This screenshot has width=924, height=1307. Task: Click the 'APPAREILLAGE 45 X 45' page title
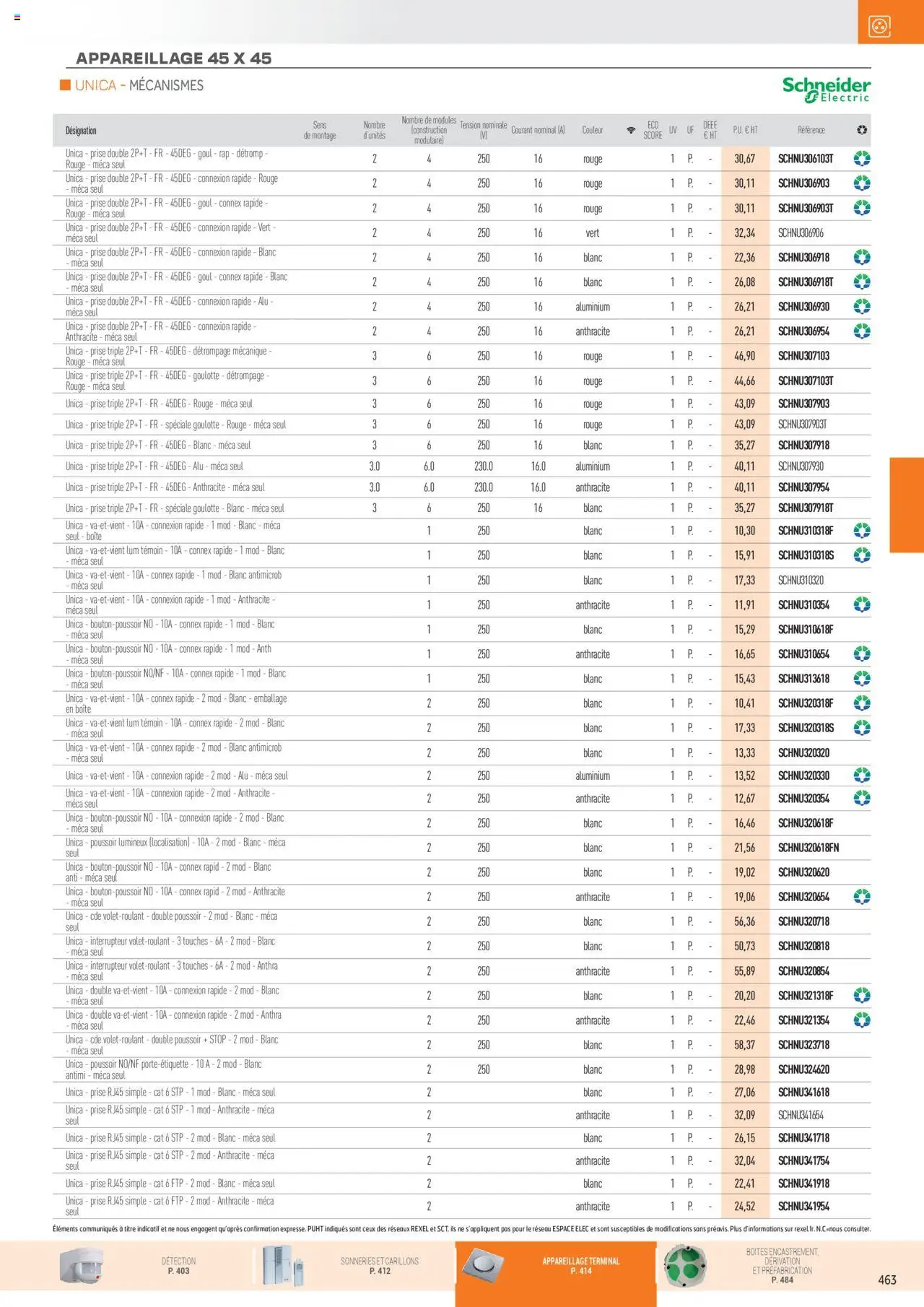point(174,58)
